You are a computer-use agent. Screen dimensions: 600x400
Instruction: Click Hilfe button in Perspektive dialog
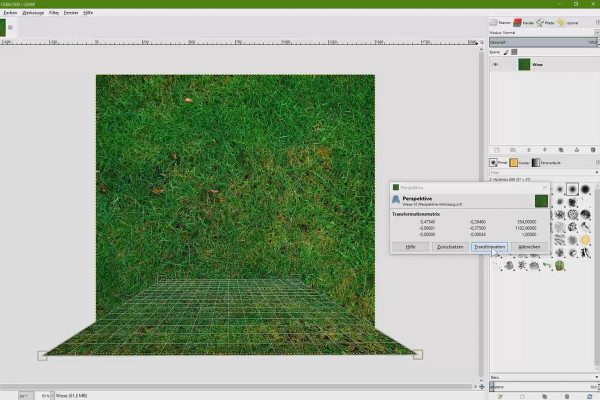[410, 247]
